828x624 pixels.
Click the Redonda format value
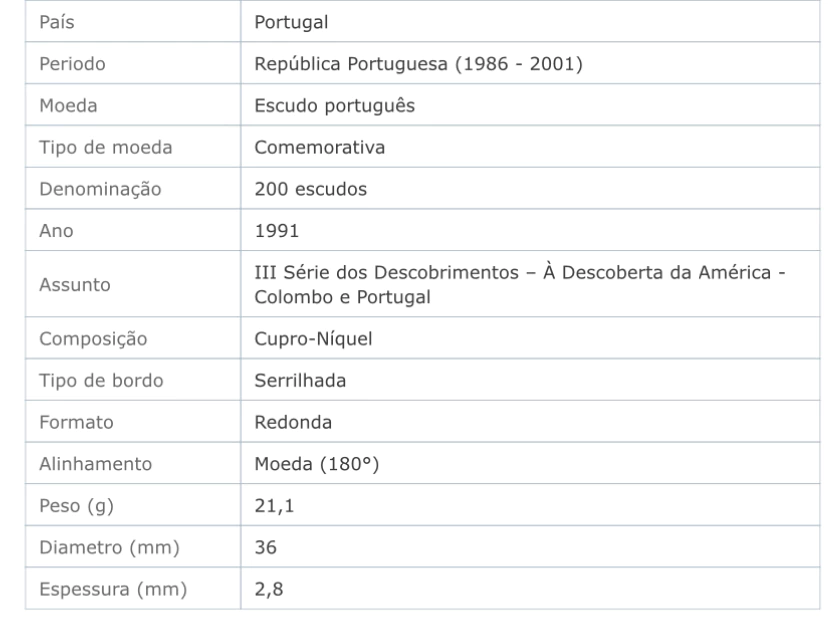(x=293, y=422)
